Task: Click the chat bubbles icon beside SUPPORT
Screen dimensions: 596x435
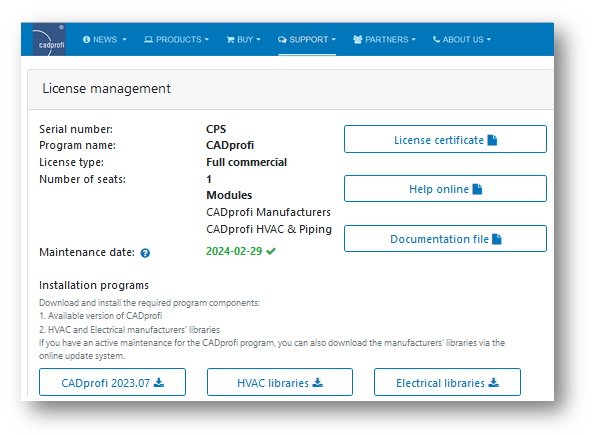Action: [x=282, y=40]
